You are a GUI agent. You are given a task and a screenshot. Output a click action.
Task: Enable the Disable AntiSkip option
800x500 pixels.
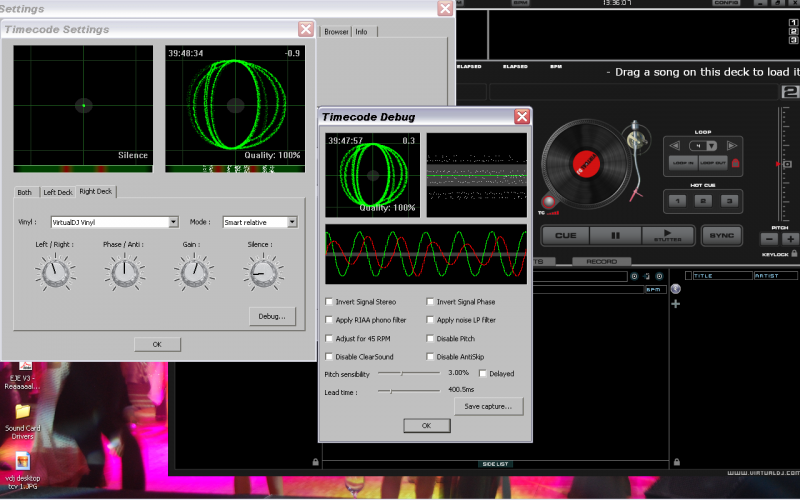pyautogui.click(x=430, y=357)
